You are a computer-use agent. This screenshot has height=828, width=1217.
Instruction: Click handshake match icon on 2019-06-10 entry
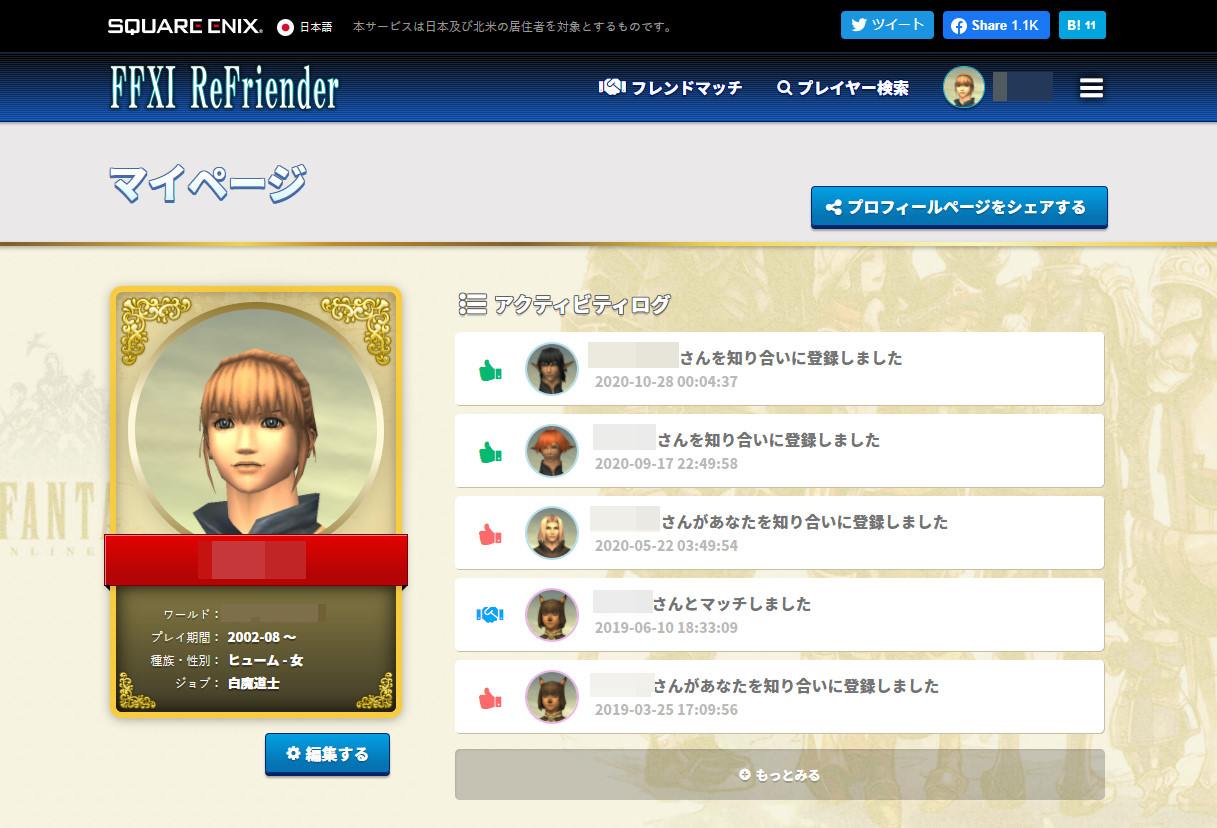(x=489, y=615)
